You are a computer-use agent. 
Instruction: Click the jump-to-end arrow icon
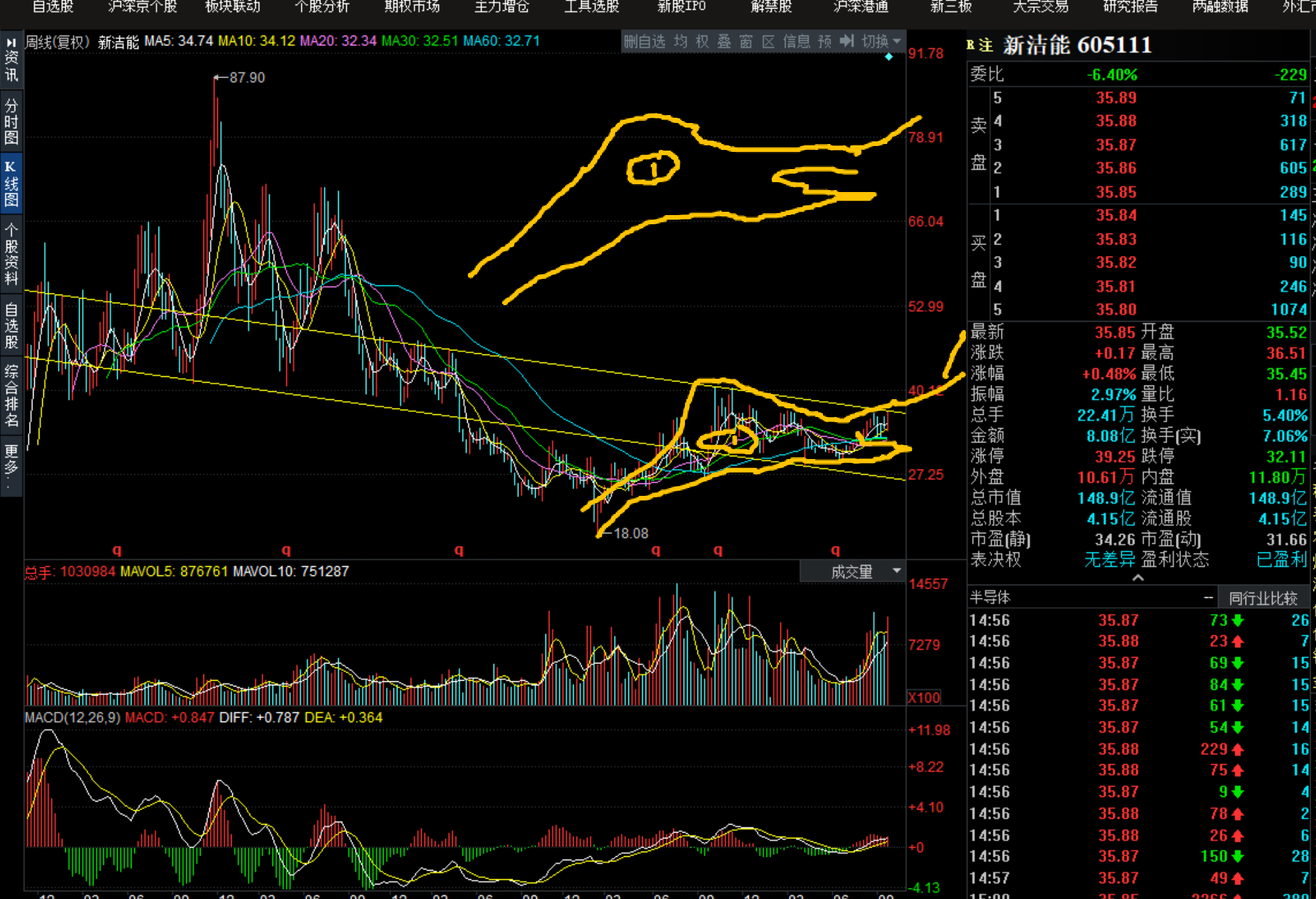(x=847, y=41)
